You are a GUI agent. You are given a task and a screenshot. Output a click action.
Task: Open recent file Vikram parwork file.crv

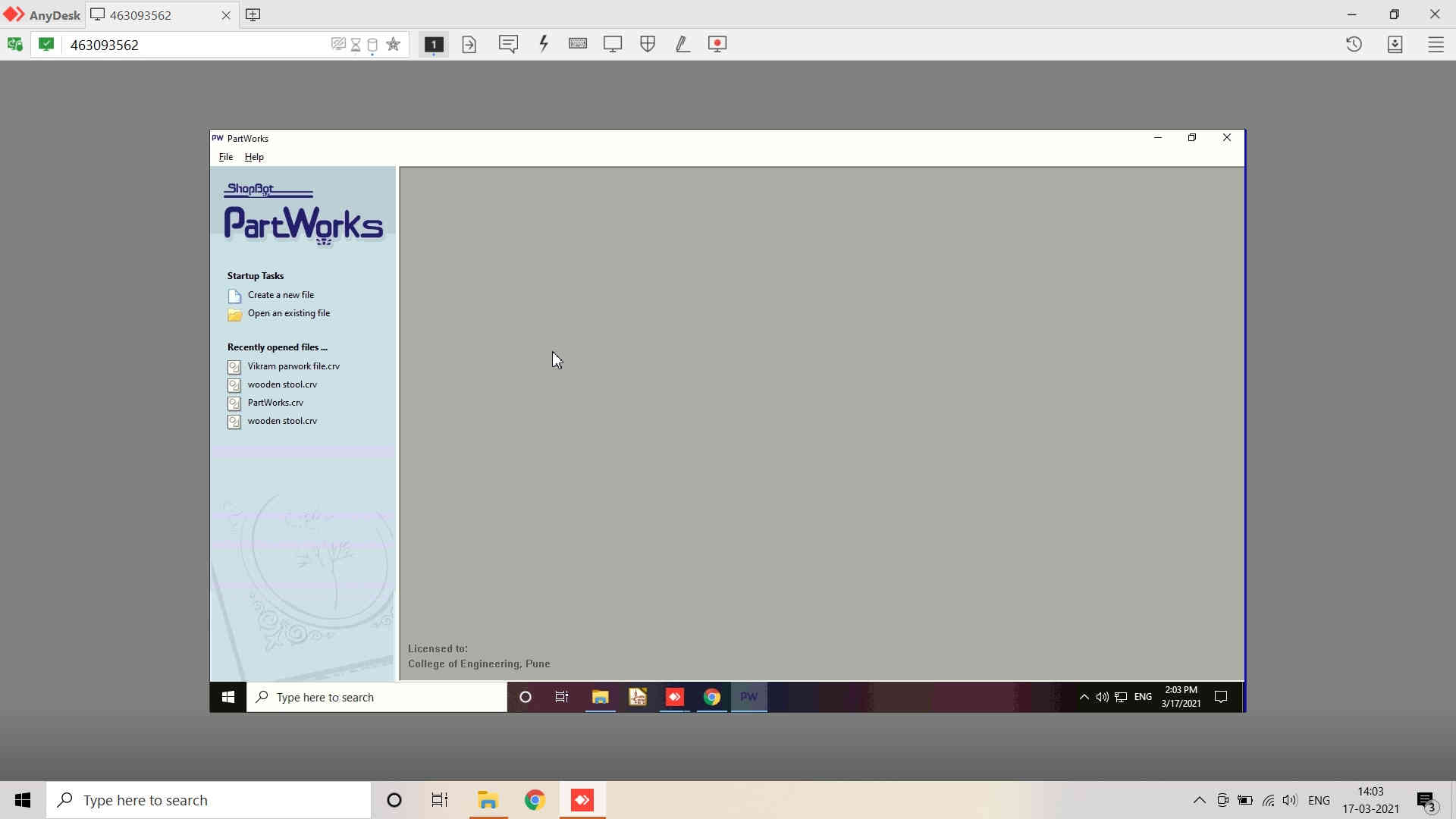[x=293, y=366]
